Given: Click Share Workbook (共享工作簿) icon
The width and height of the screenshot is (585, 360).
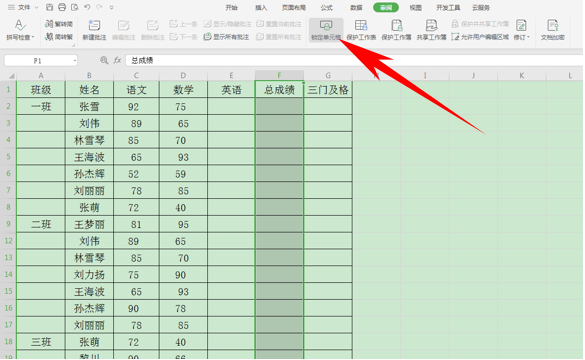Looking at the screenshot, I should tap(431, 26).
